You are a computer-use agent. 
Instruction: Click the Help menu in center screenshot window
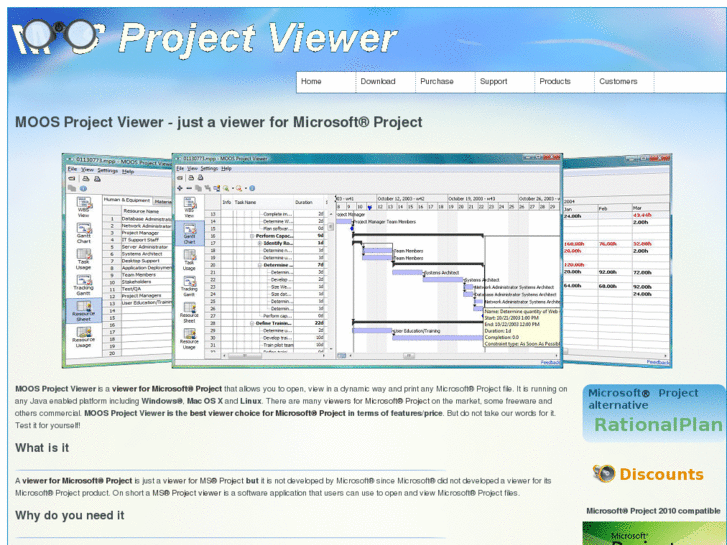click(x=226, y=168)
